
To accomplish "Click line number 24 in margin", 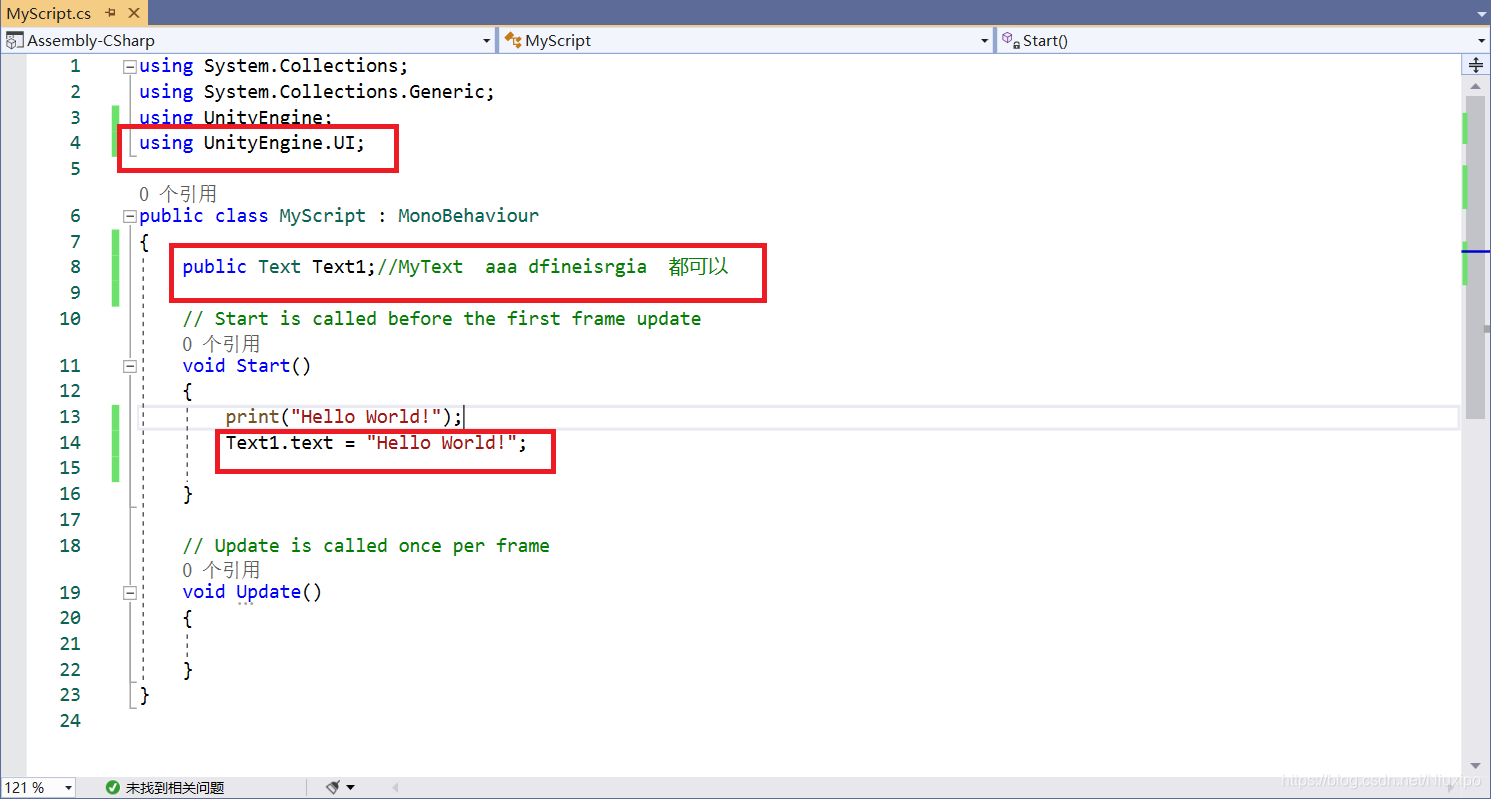I will [69, 721].
